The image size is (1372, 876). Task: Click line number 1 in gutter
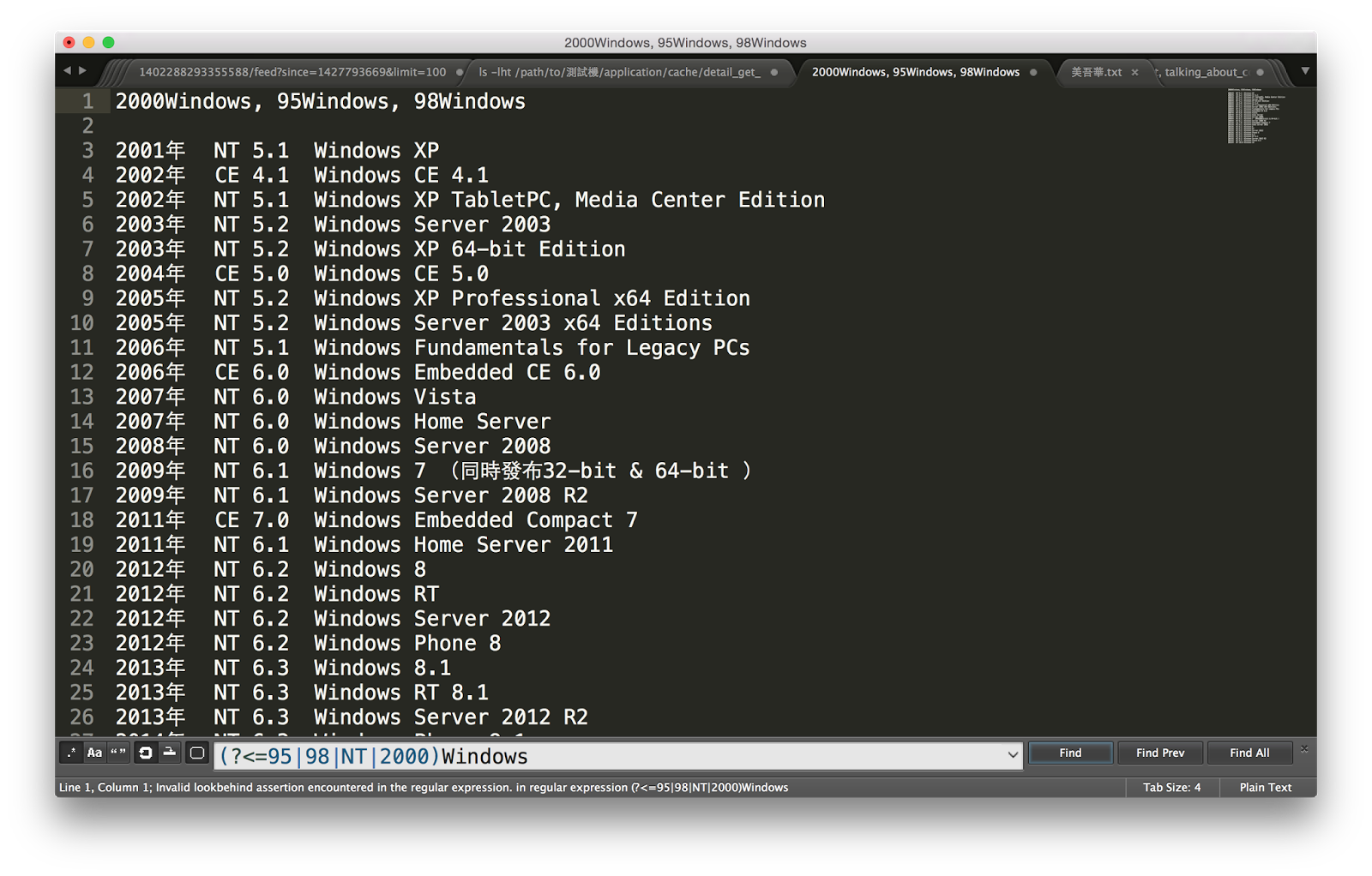87,101
